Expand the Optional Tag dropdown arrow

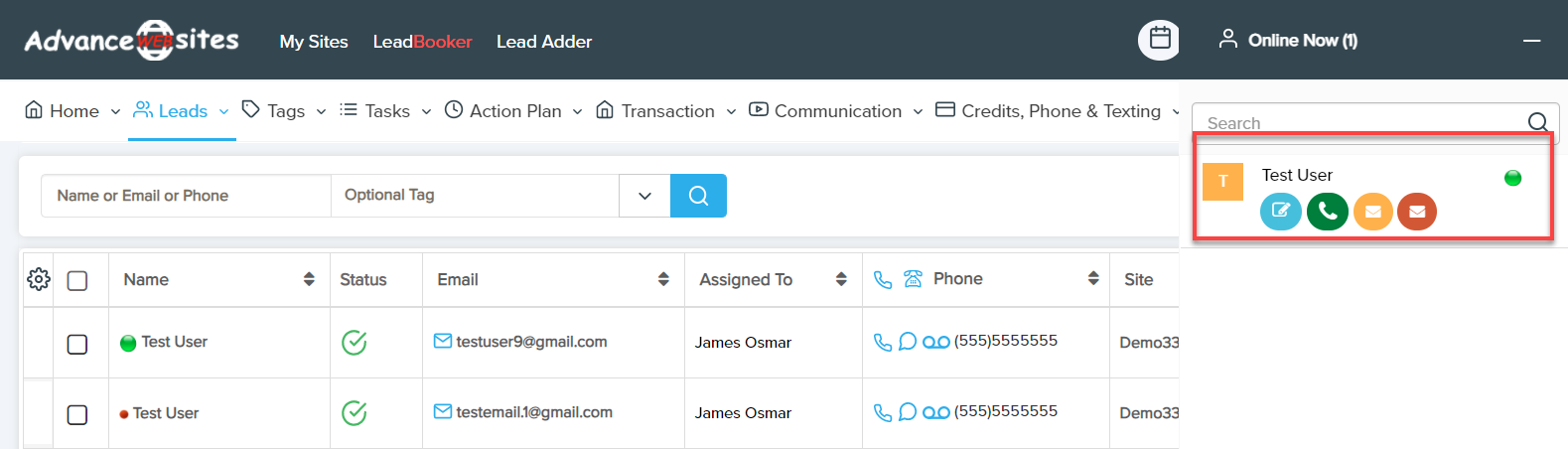pos(644,196)
